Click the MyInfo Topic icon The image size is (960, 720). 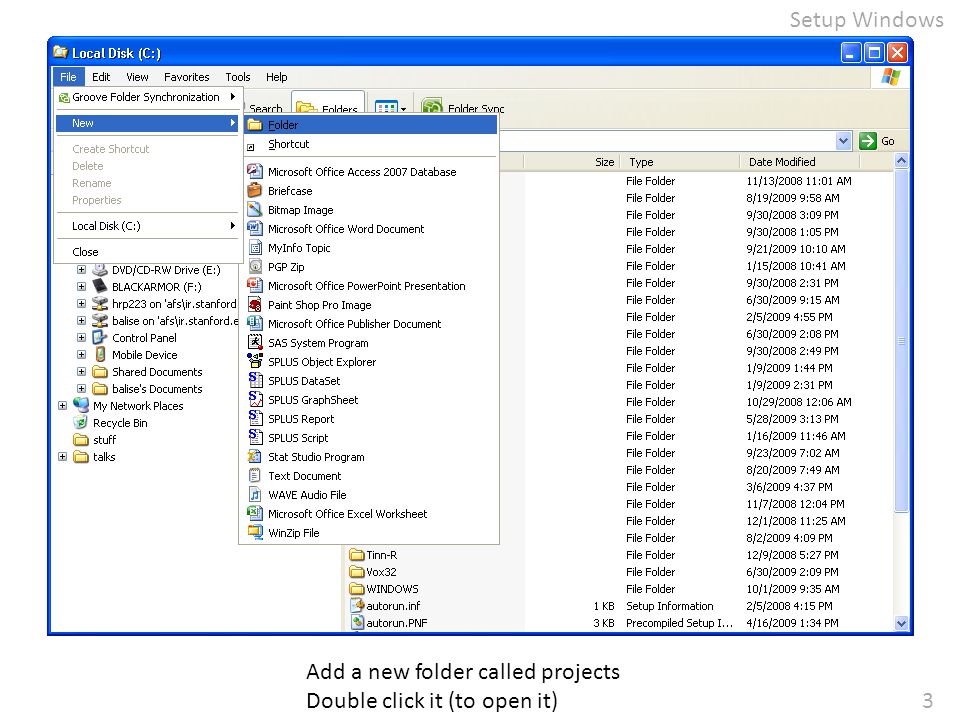click(x=255, y=247)
